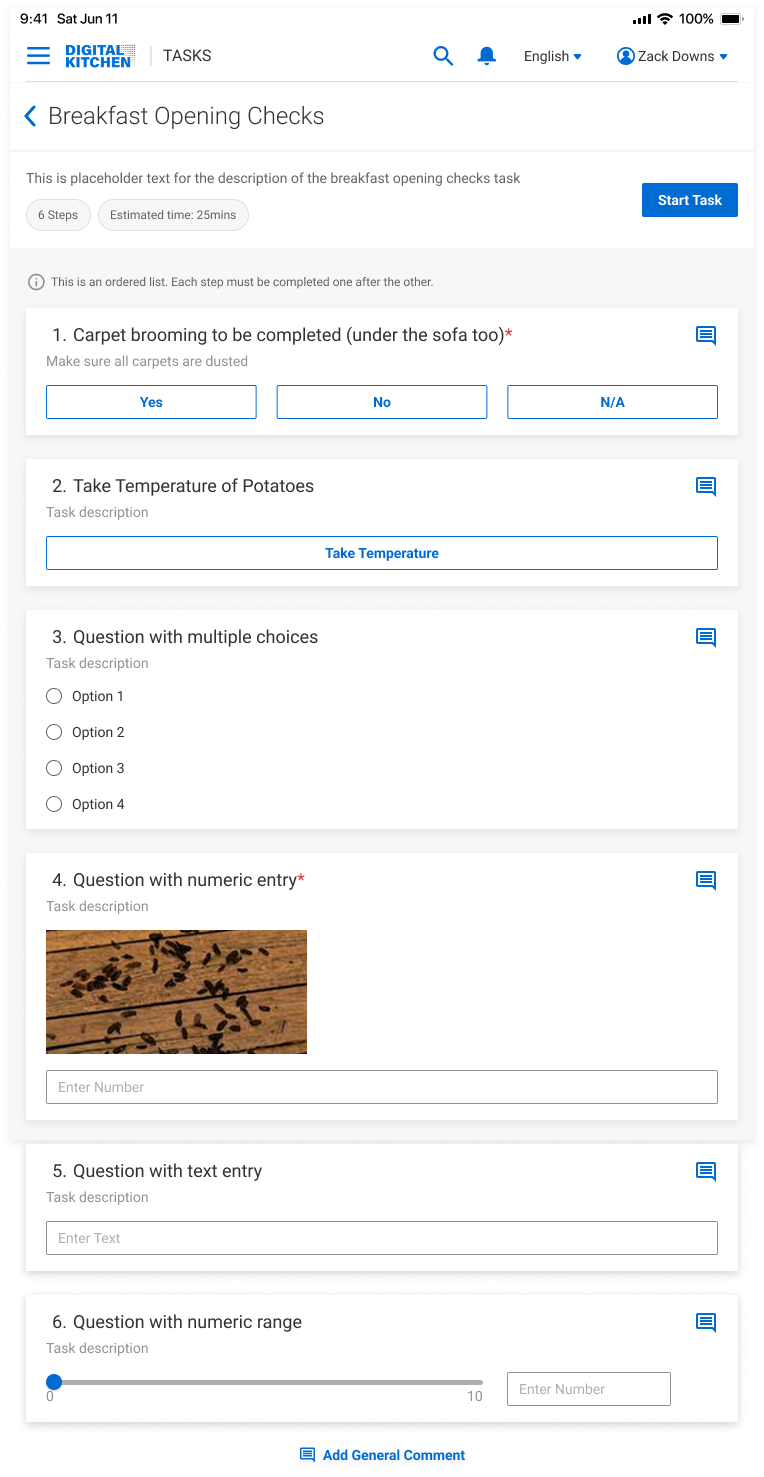764x1477 pixels.
Task: Click the pest droppings image thumbnail
Action: pyautogui.click(x=176, y=992)
